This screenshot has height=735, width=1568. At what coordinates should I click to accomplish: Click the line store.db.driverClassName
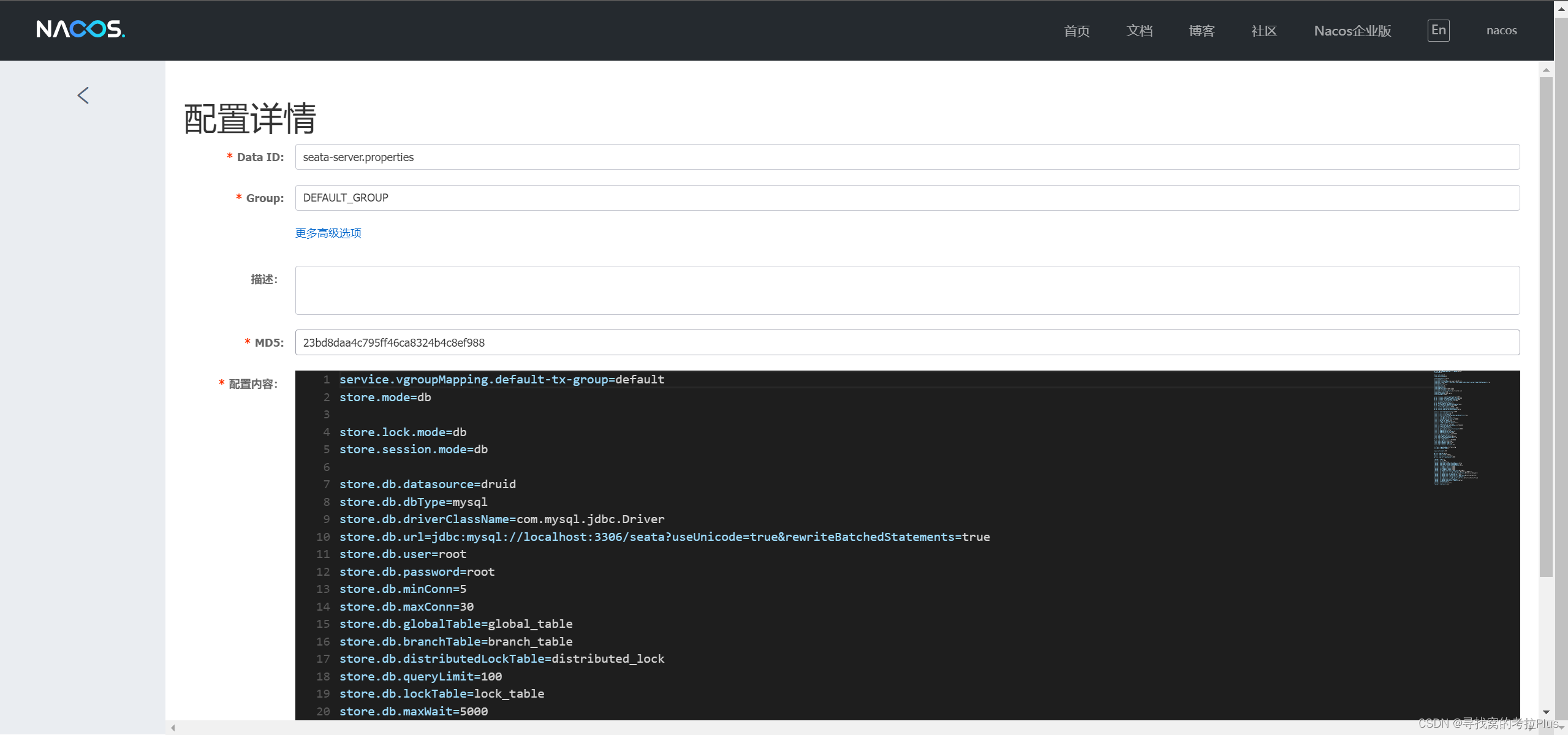click(x=502, y=519)
